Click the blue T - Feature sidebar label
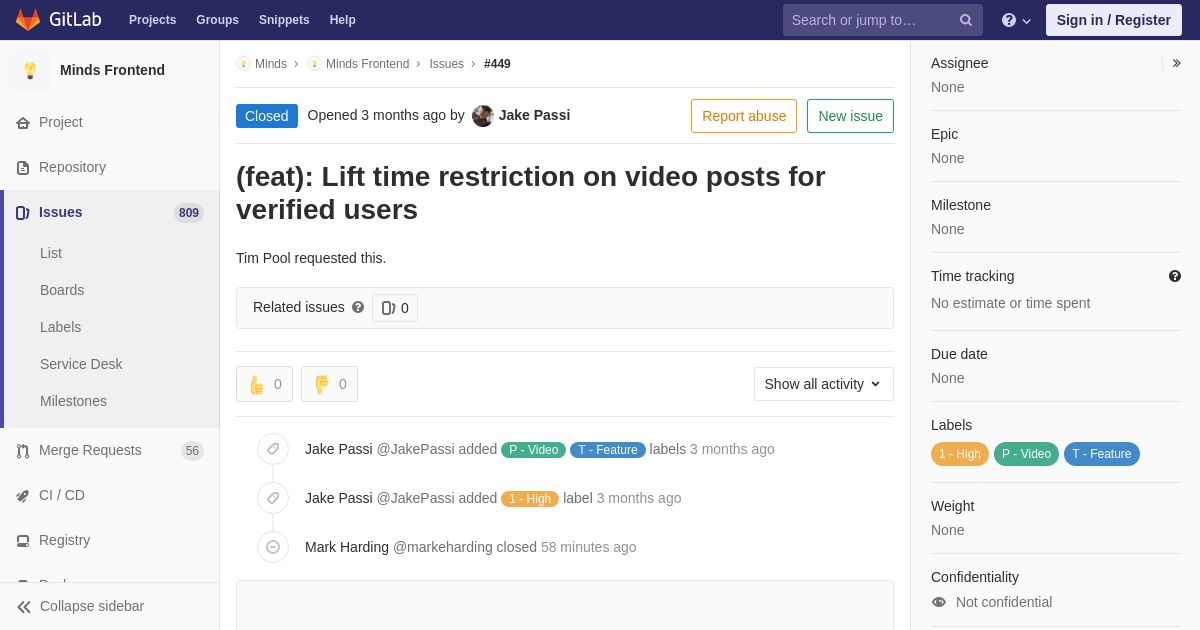This screenshot has height=630, width=1200. (x=1102, y=454)
